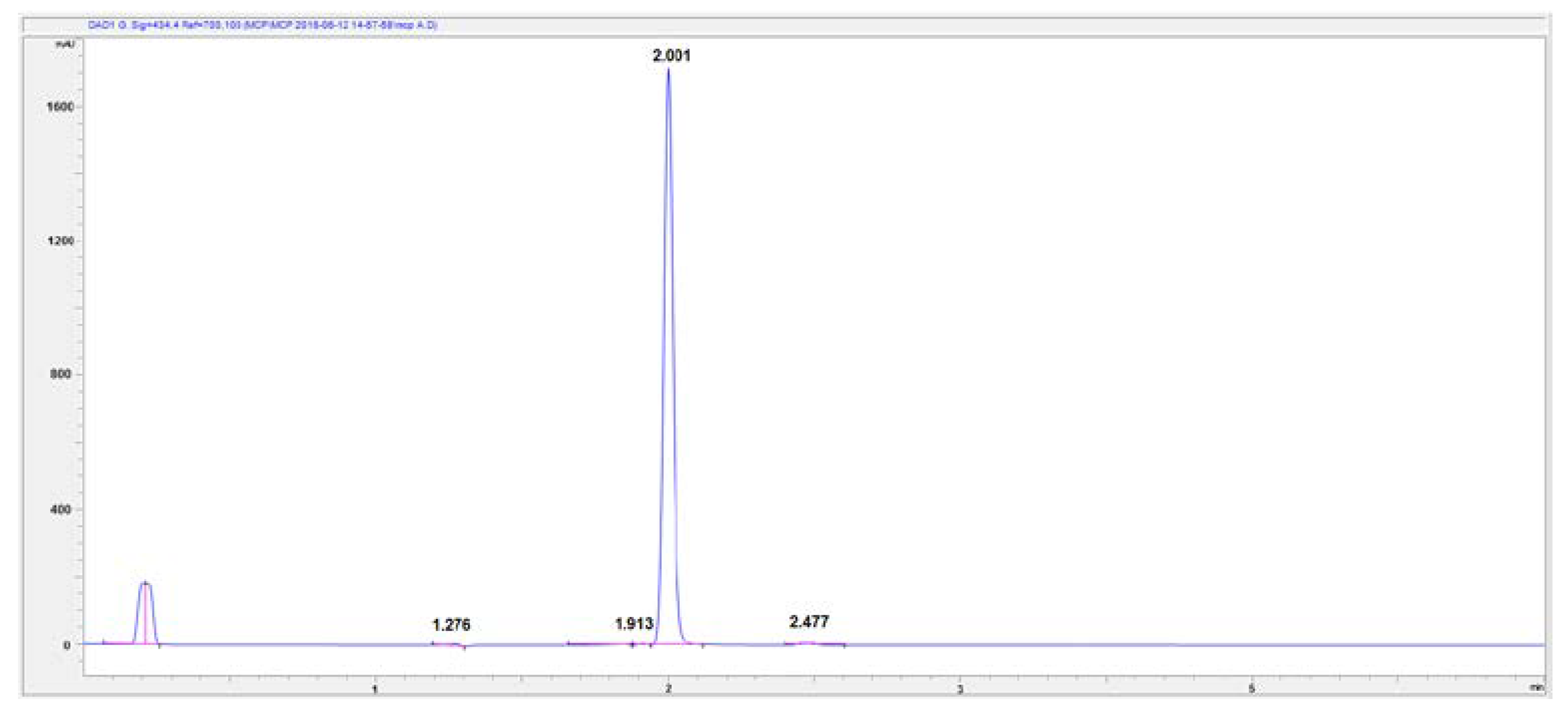Click the 1.276 peak label
Viewport: 1568px width, 715px height.
(451, 625)
